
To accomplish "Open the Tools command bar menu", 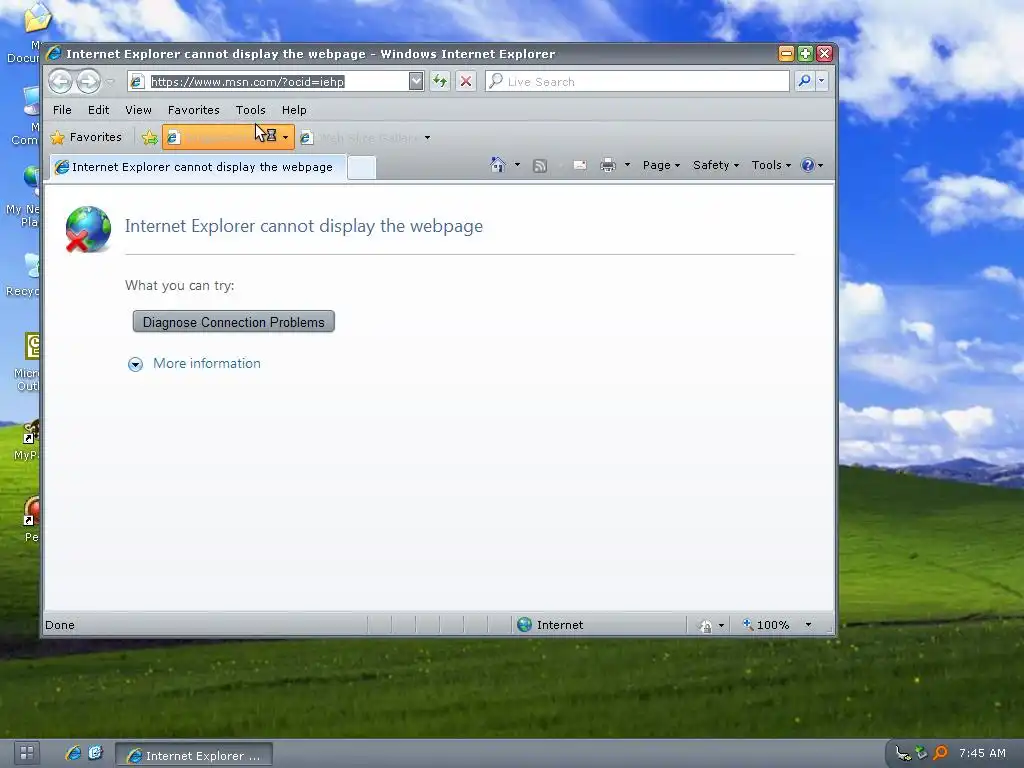I will pos(771,165).
